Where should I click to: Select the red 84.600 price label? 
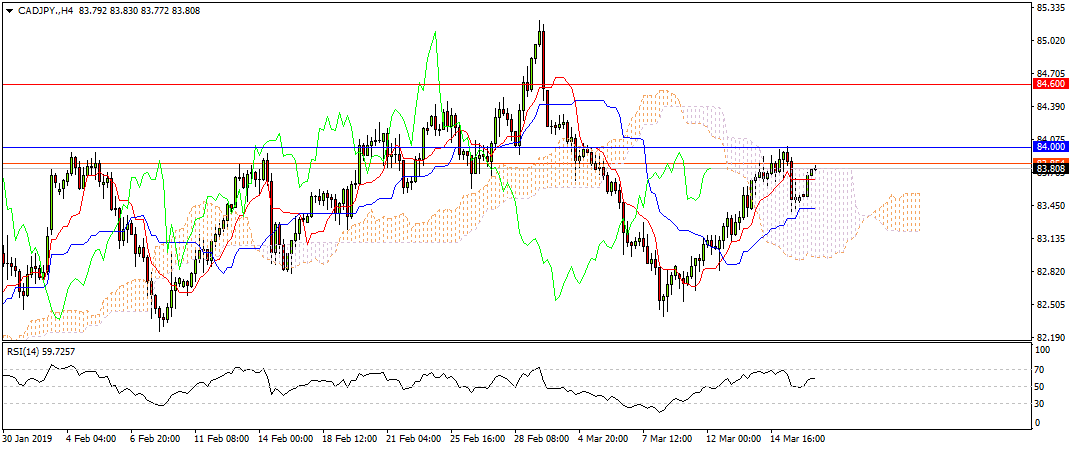coord(1048,85)
